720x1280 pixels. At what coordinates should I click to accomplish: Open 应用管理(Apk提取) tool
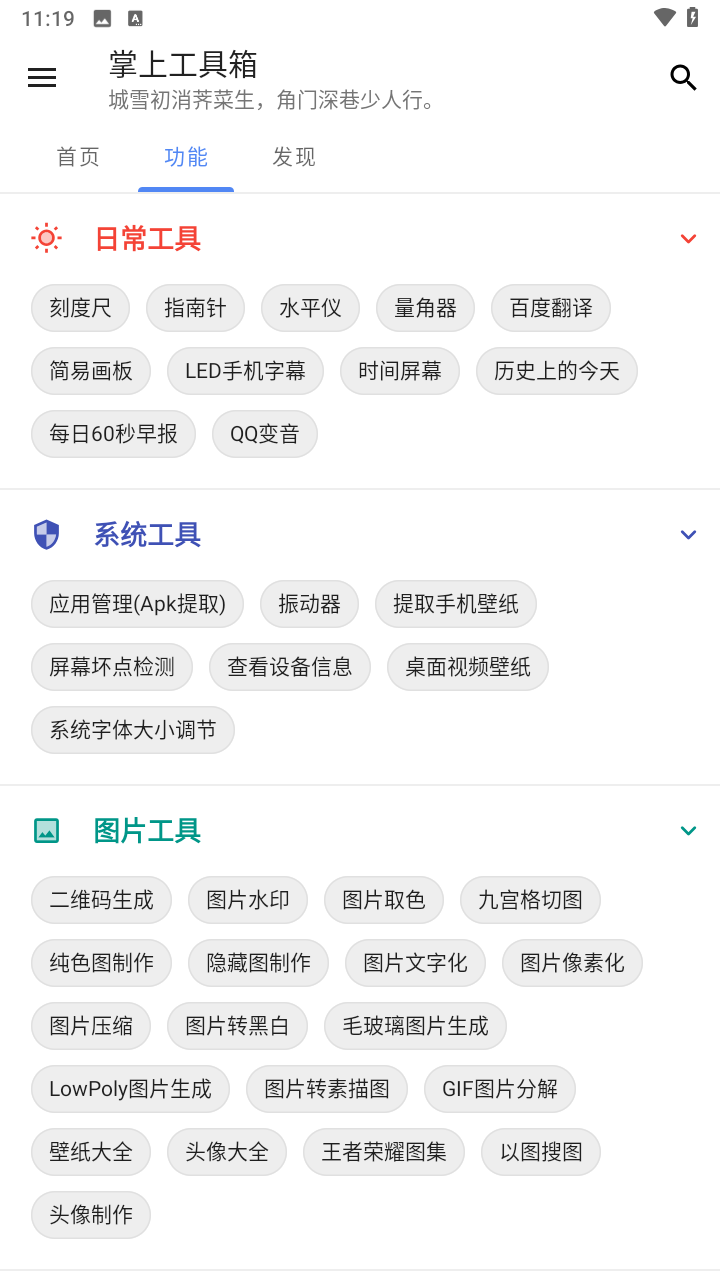pyautogui.click(x=138, y=604)
